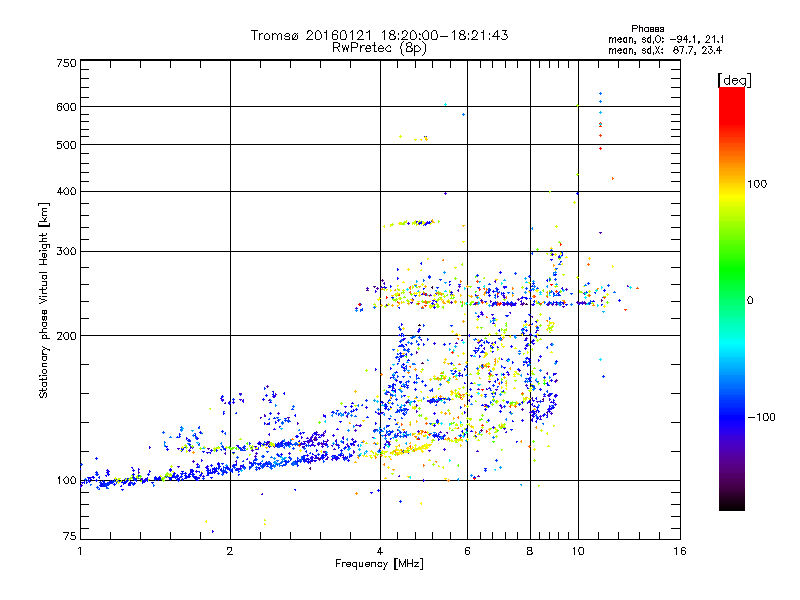800x600 pixels.
Task: Click the "16" frequency tick label
Action: point(680,551)
